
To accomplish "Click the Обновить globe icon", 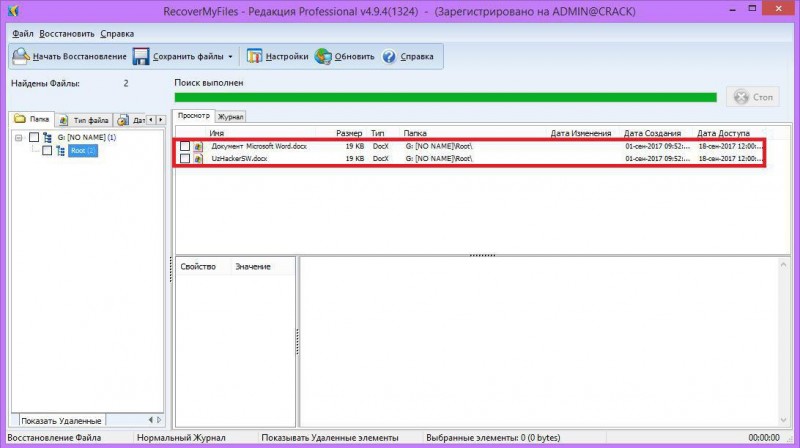I will pos(323,56).
